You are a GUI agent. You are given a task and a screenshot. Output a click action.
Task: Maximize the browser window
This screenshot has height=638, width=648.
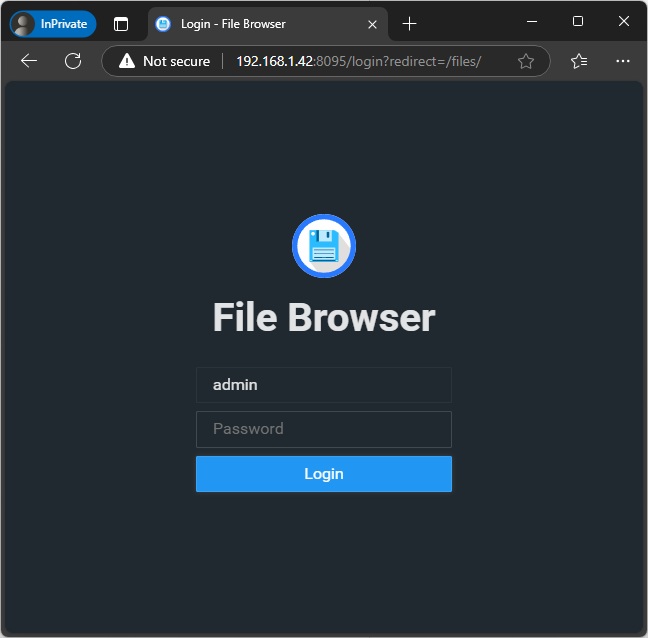[x=578, y=22]
